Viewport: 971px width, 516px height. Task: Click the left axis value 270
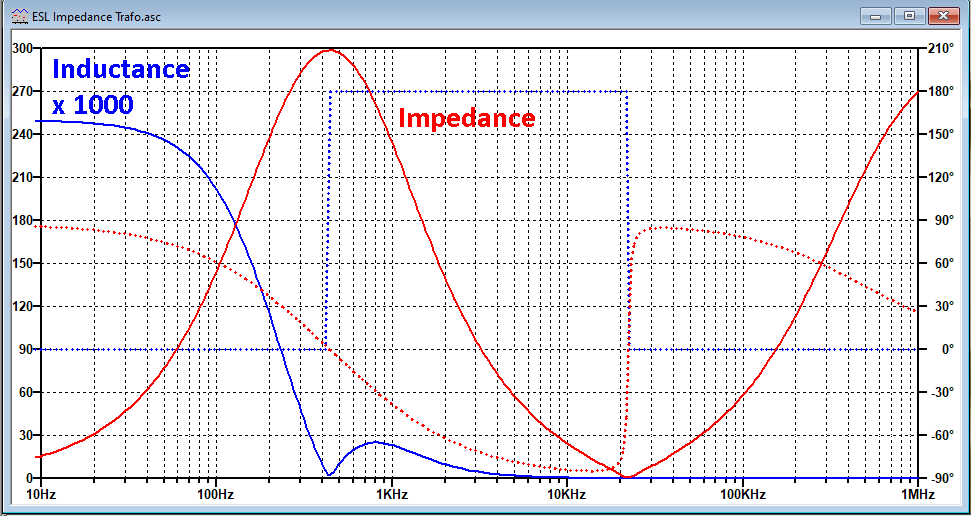[22, 91]
